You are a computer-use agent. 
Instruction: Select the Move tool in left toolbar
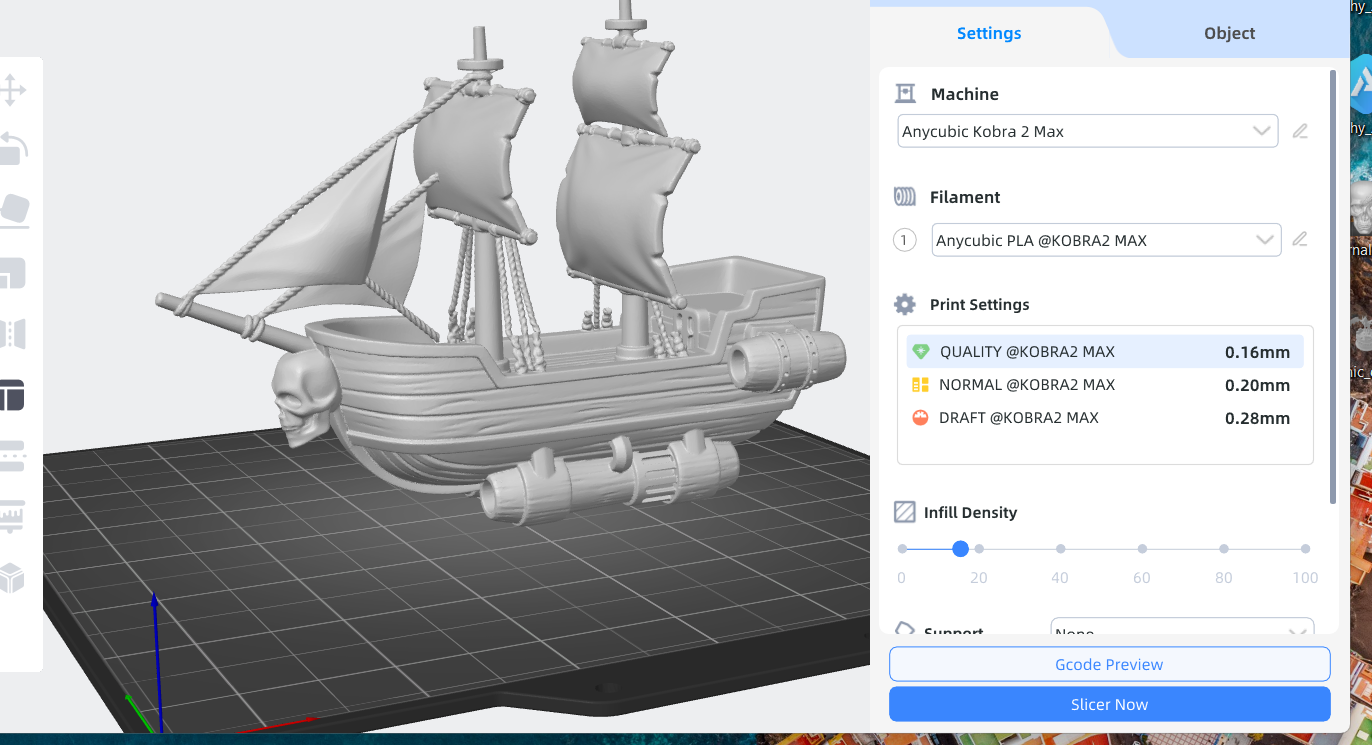coord(13,90)
